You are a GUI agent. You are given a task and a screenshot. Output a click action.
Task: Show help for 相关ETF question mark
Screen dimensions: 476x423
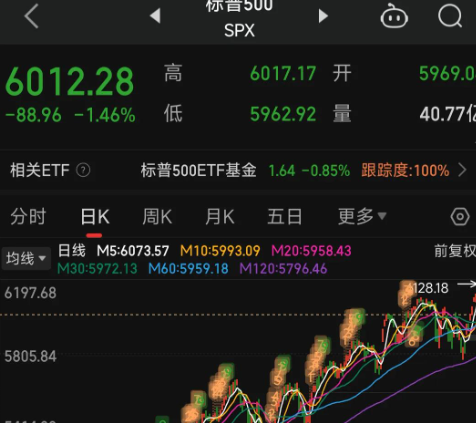point(83,170)
